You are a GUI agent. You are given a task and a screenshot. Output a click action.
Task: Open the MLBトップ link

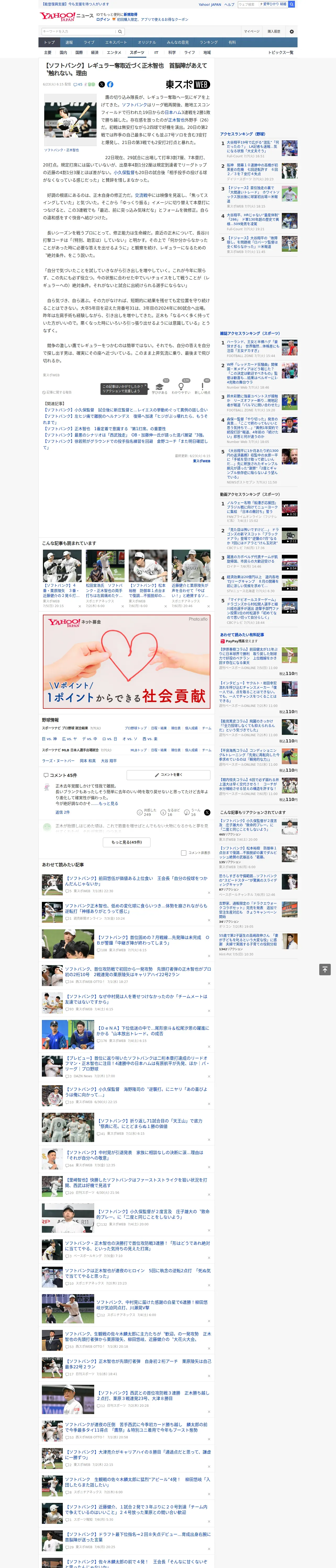pos(138,750)
